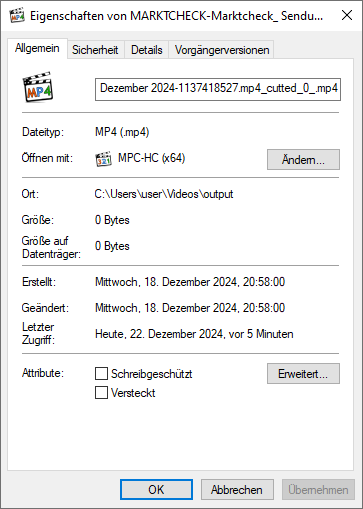Open the Details tab
363x509 pixels.
[x=147, y=50]
